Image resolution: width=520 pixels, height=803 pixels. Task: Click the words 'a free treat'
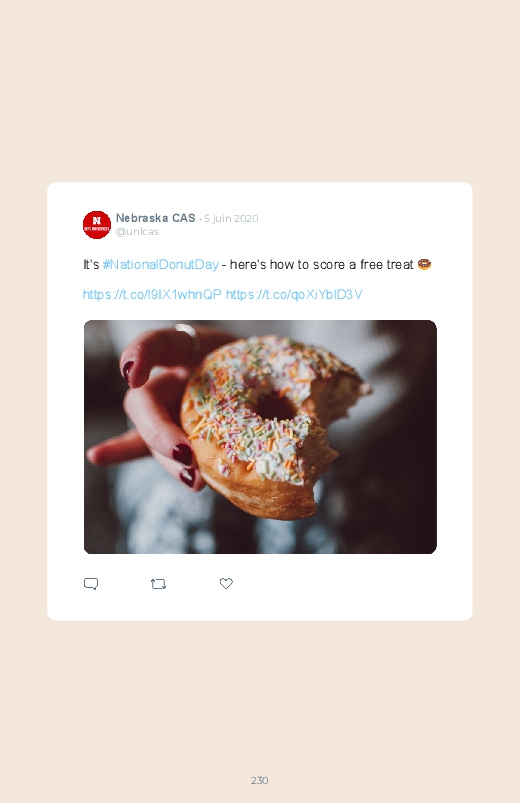tap(381, 265)
